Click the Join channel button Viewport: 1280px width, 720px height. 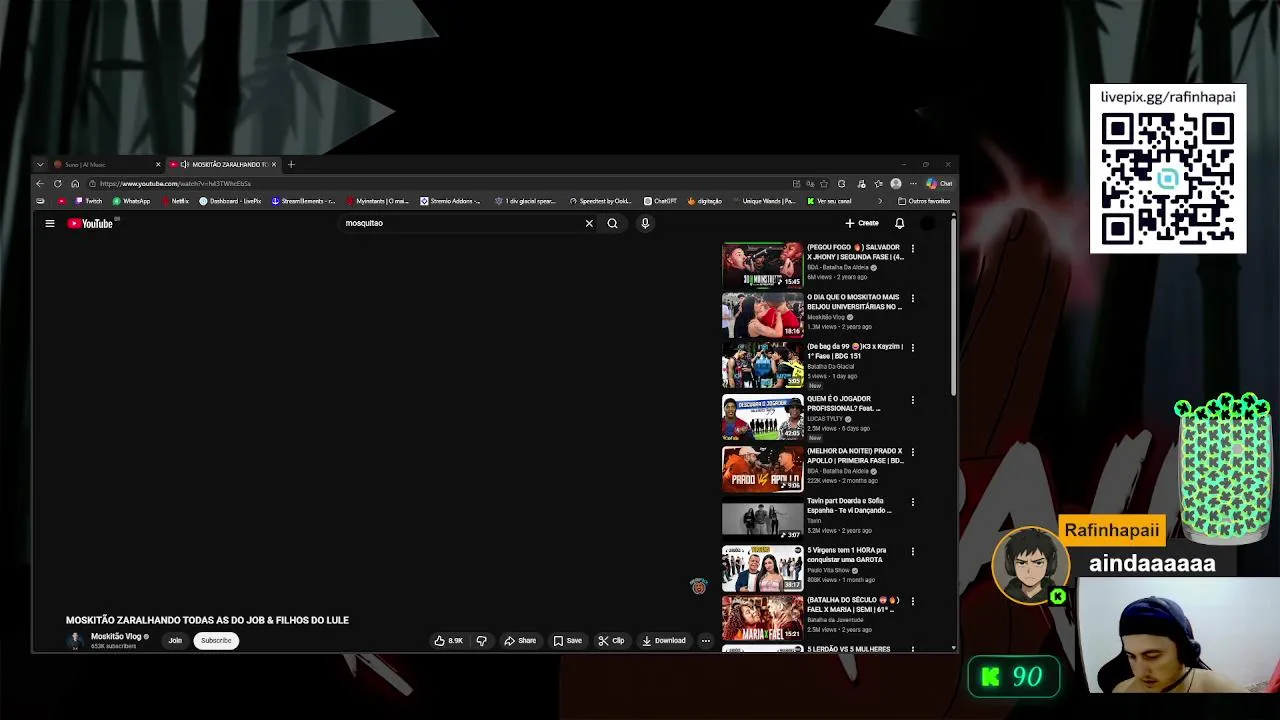point(175,641)
